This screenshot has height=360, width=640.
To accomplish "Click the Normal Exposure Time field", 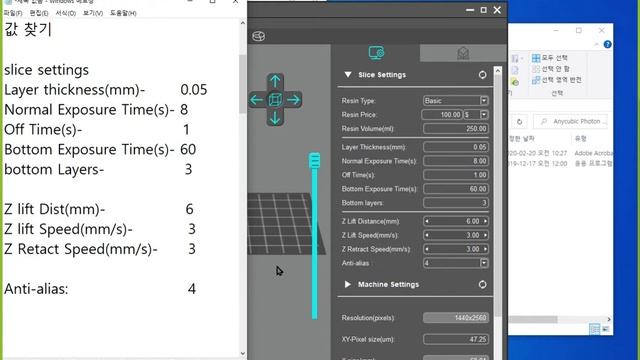I will click(x=456, y=161).
